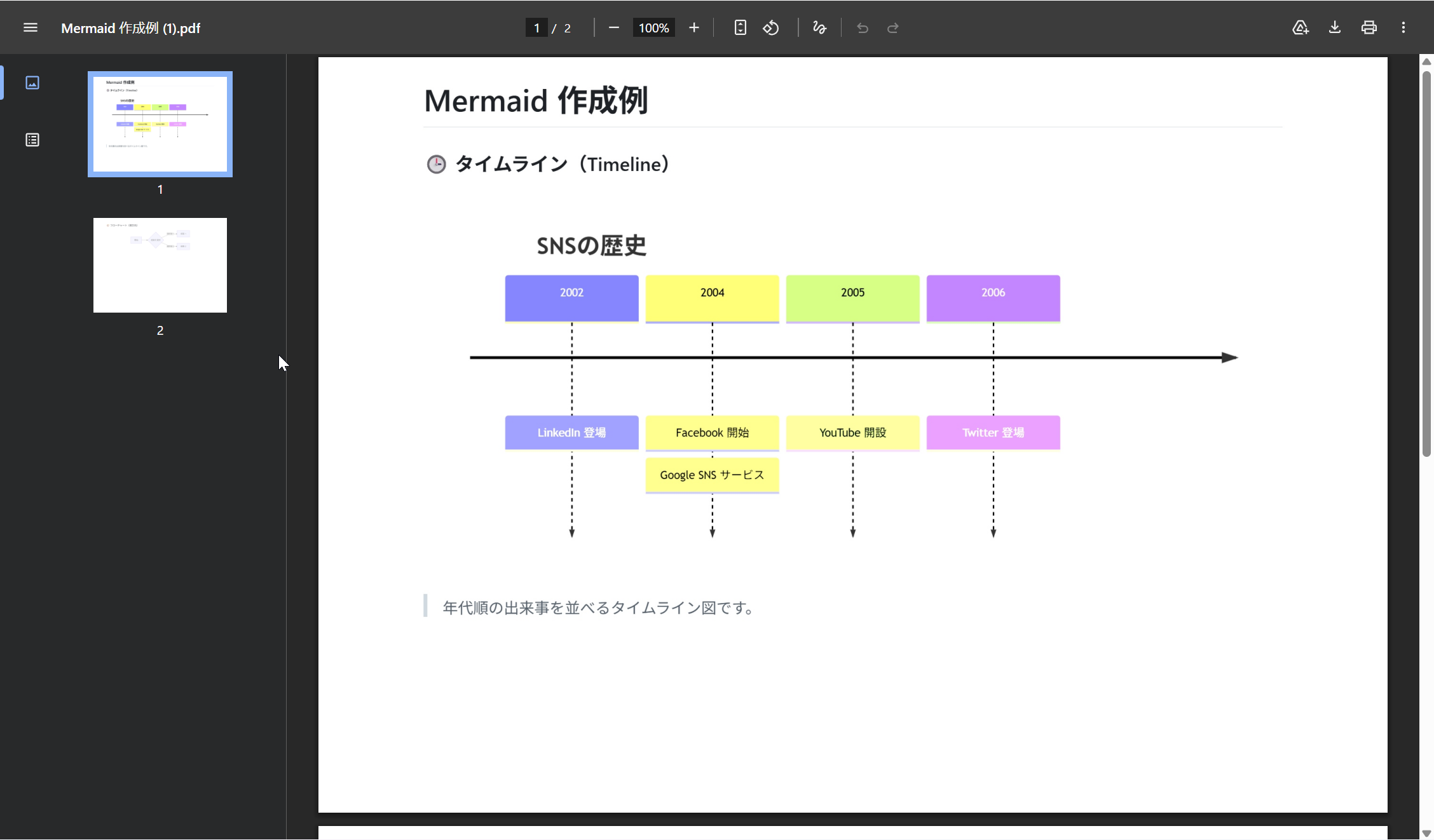Click the 100% zoom level field
1434x840 pixels.
tap(653, 28)
